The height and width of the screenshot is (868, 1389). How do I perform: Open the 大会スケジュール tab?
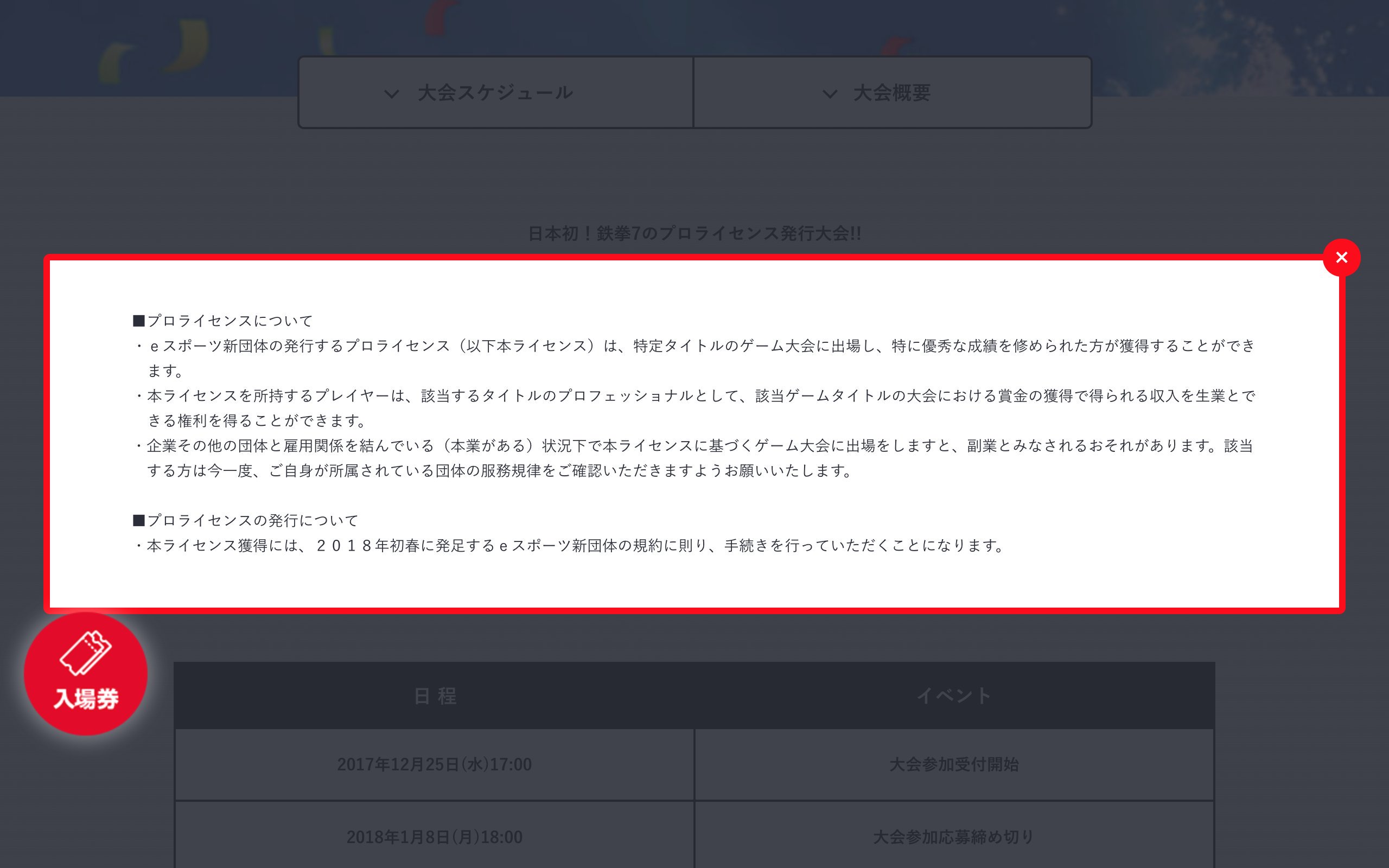[x=495, y=92]
